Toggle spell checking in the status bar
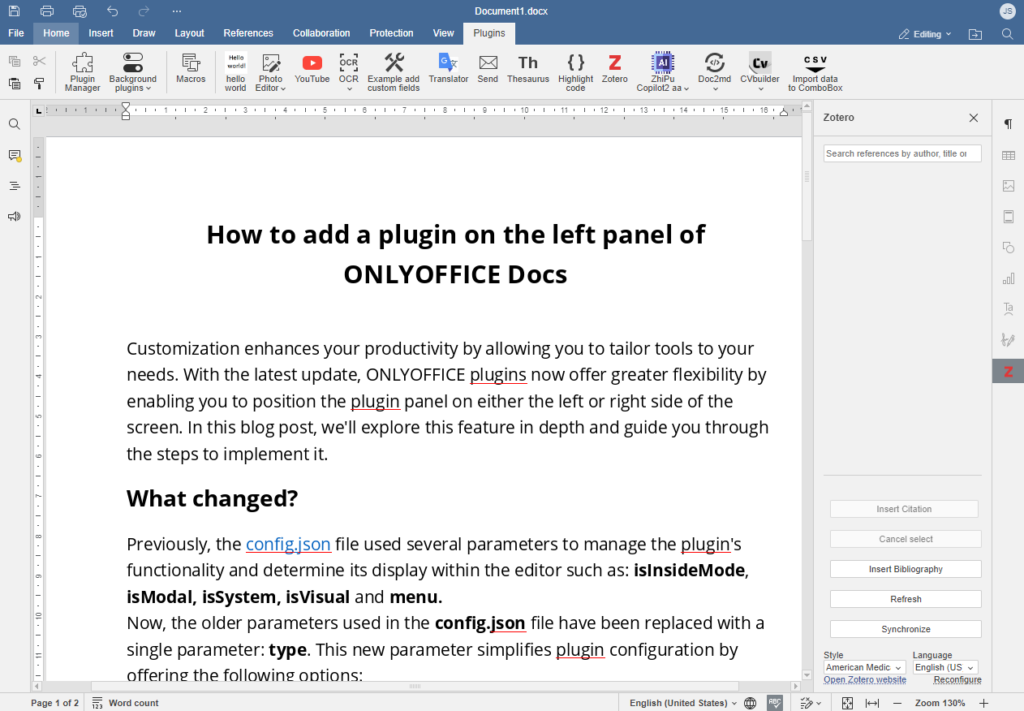Image resolution: width=1024 pixels, height=711 pixels. (775, 703)
